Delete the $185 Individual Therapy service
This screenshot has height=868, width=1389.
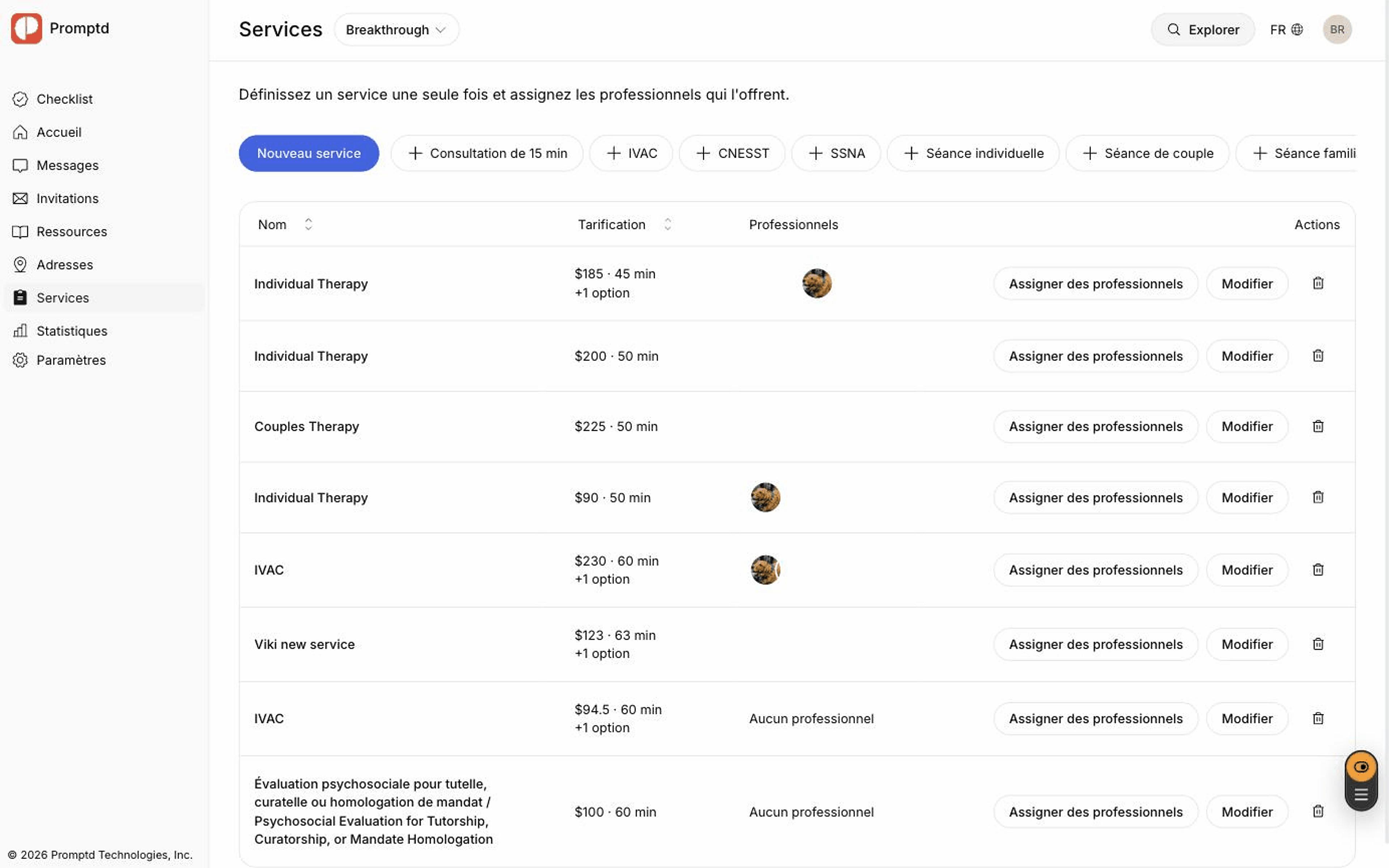(x=1318, y=284)
